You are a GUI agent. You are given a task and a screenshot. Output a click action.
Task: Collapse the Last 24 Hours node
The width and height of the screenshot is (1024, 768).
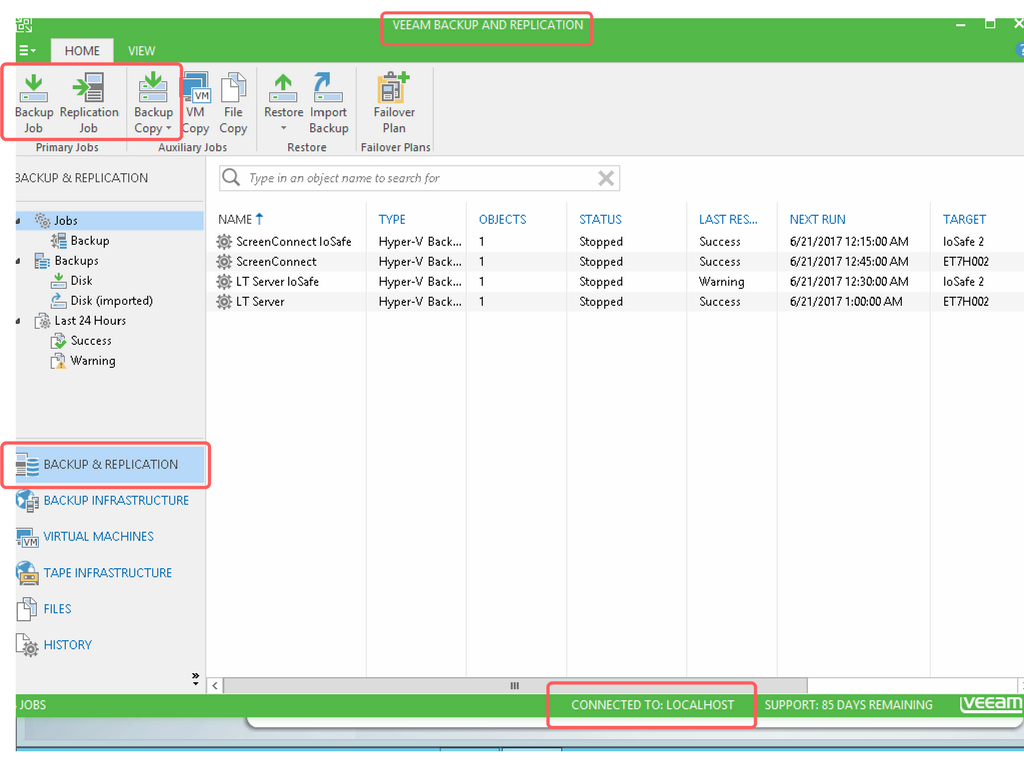point(19,321)
